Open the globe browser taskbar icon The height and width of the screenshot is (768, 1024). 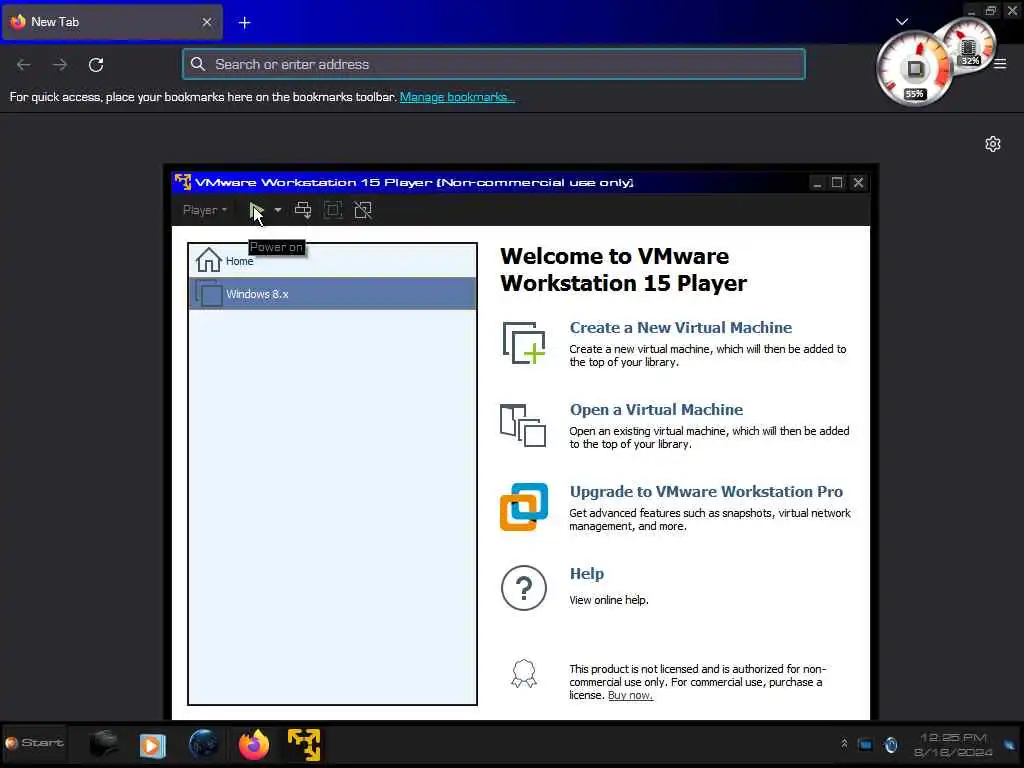(x=204, y=744)
